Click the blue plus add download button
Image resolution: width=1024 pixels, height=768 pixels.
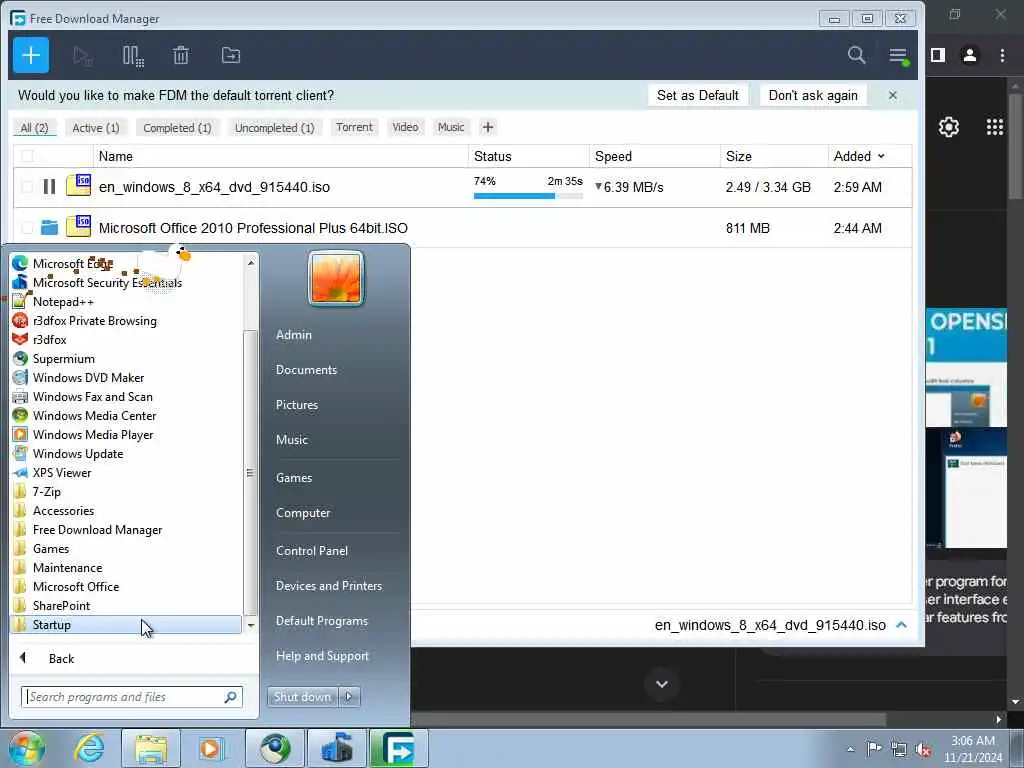tap(31, 56)
